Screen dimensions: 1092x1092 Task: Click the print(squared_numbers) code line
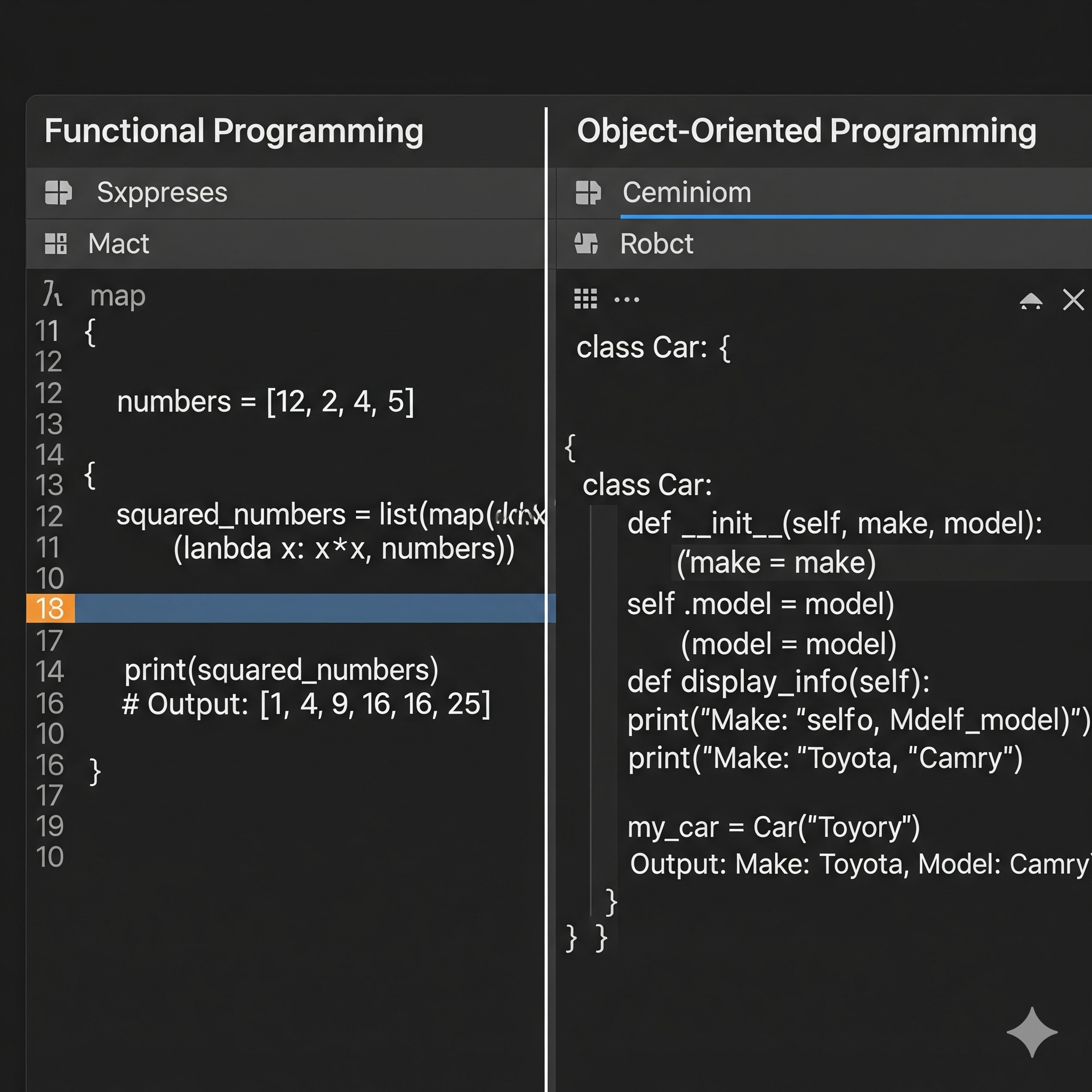tap(281, 670)
